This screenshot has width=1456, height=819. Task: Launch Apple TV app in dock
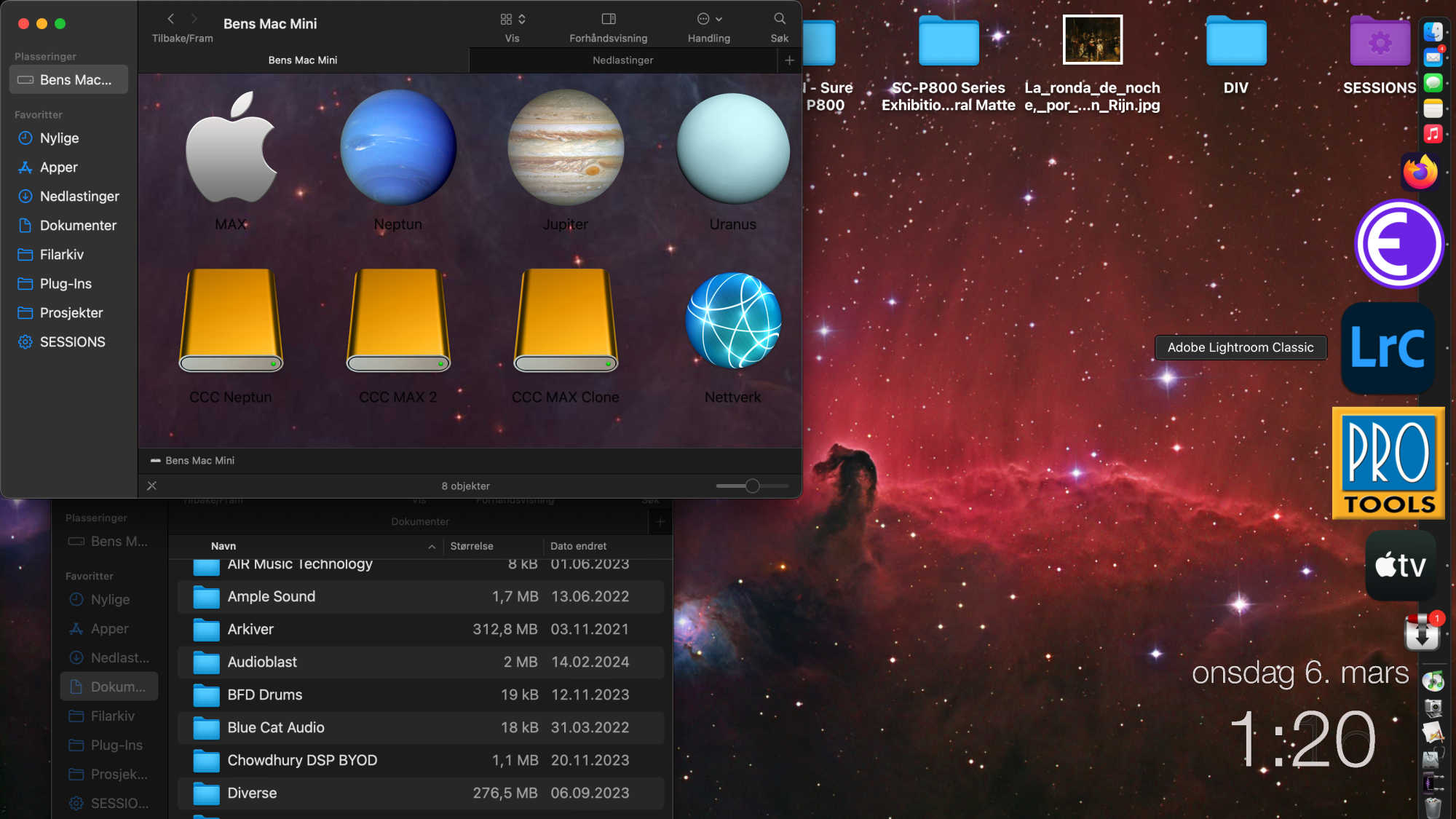point(1400,565)
